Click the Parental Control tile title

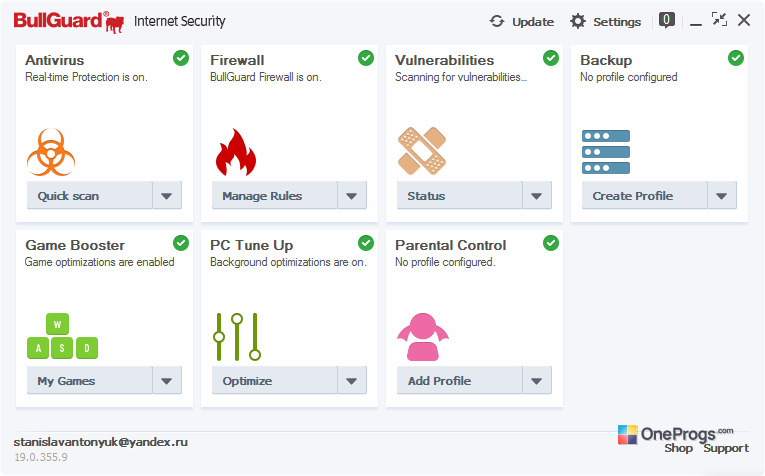coord(451,245)
